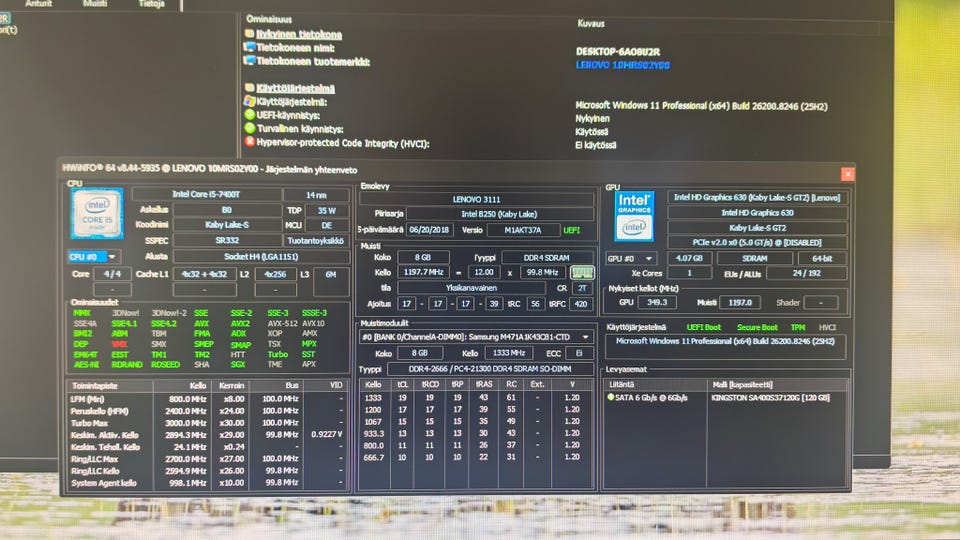Click the green check icon for UEFI-käynnistys
This screenshot has width=960, height=540.
[x=250, y=114]
